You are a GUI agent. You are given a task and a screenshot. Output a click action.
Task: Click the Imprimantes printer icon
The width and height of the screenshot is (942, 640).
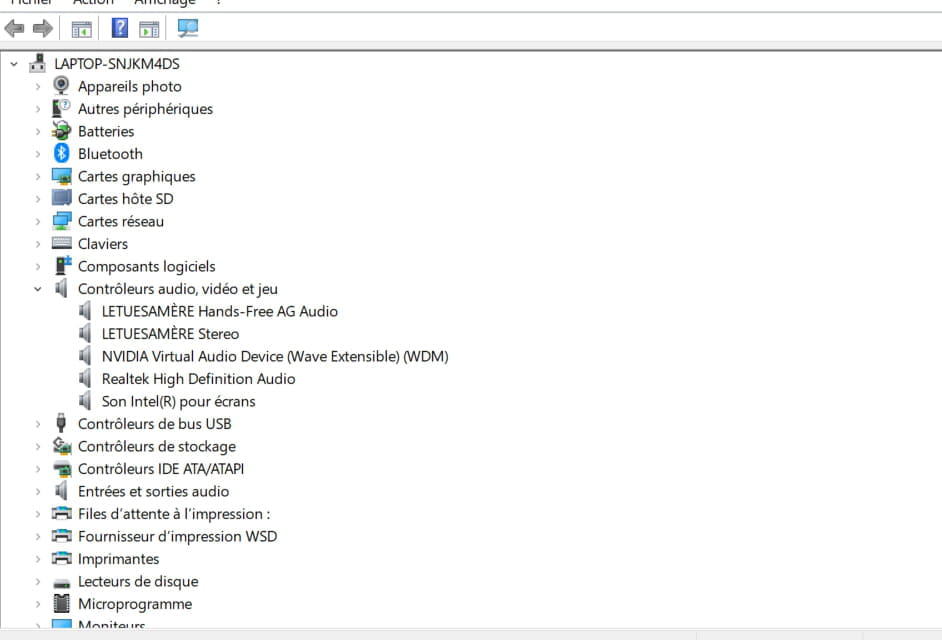pos(61,558)
